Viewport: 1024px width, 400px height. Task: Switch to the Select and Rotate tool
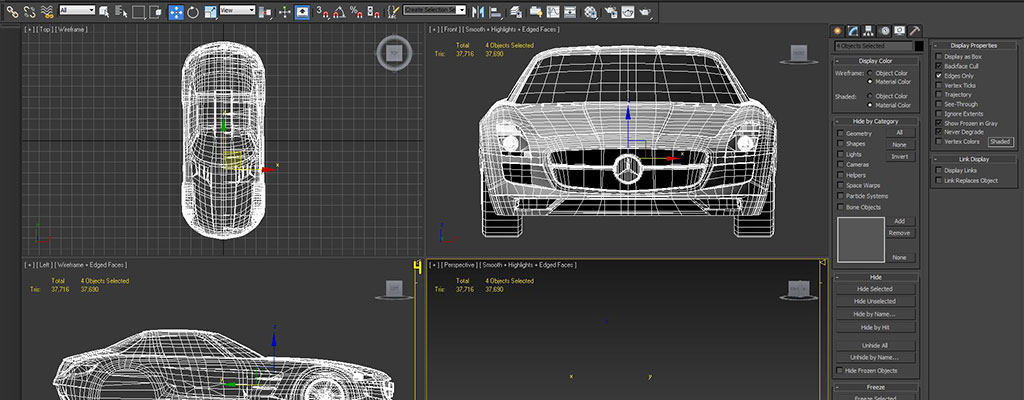click(193, 12)
